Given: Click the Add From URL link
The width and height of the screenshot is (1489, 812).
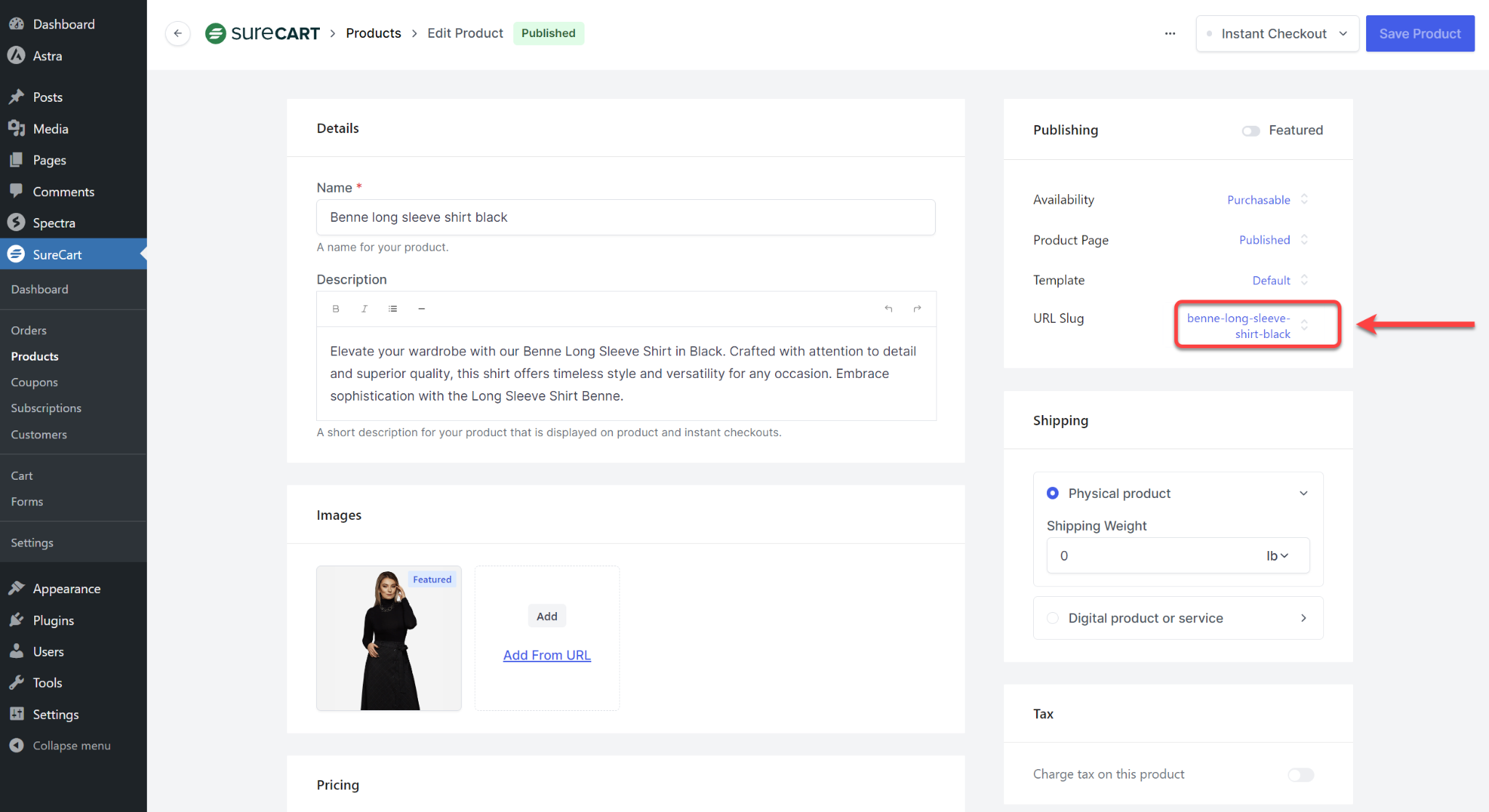Looking at the screenshot, I should (x=547, y=655).
